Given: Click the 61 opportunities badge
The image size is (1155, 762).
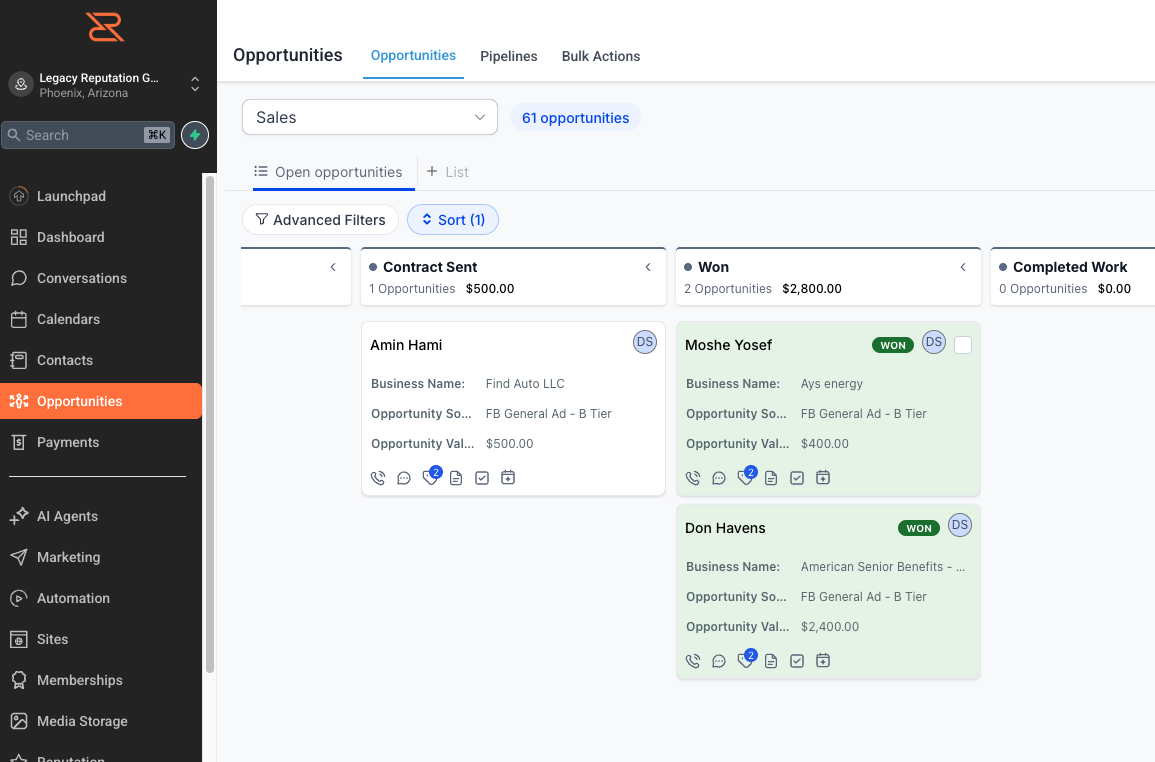Looking at the screenshot, I should [x=575, y=118].
